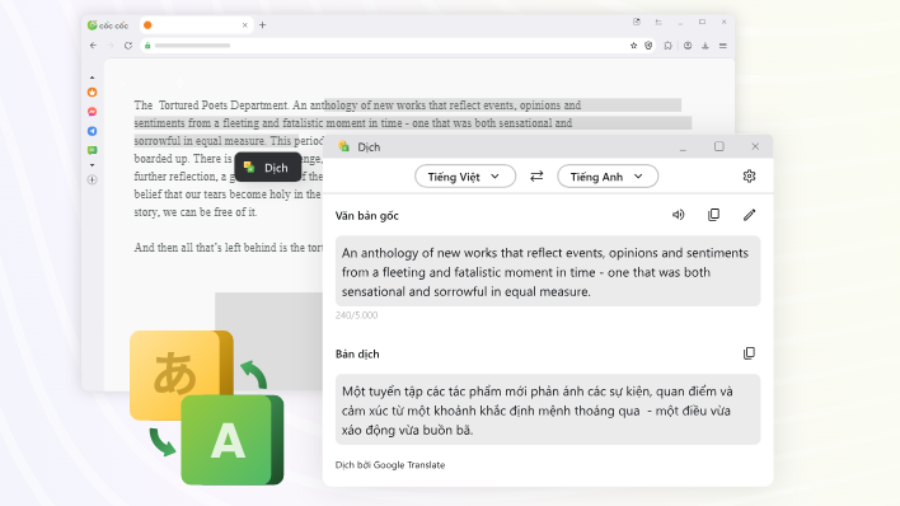This screenshot has width=900, height=506.
Task: Open the browser hamburger menu
Action: click(723, 45)
